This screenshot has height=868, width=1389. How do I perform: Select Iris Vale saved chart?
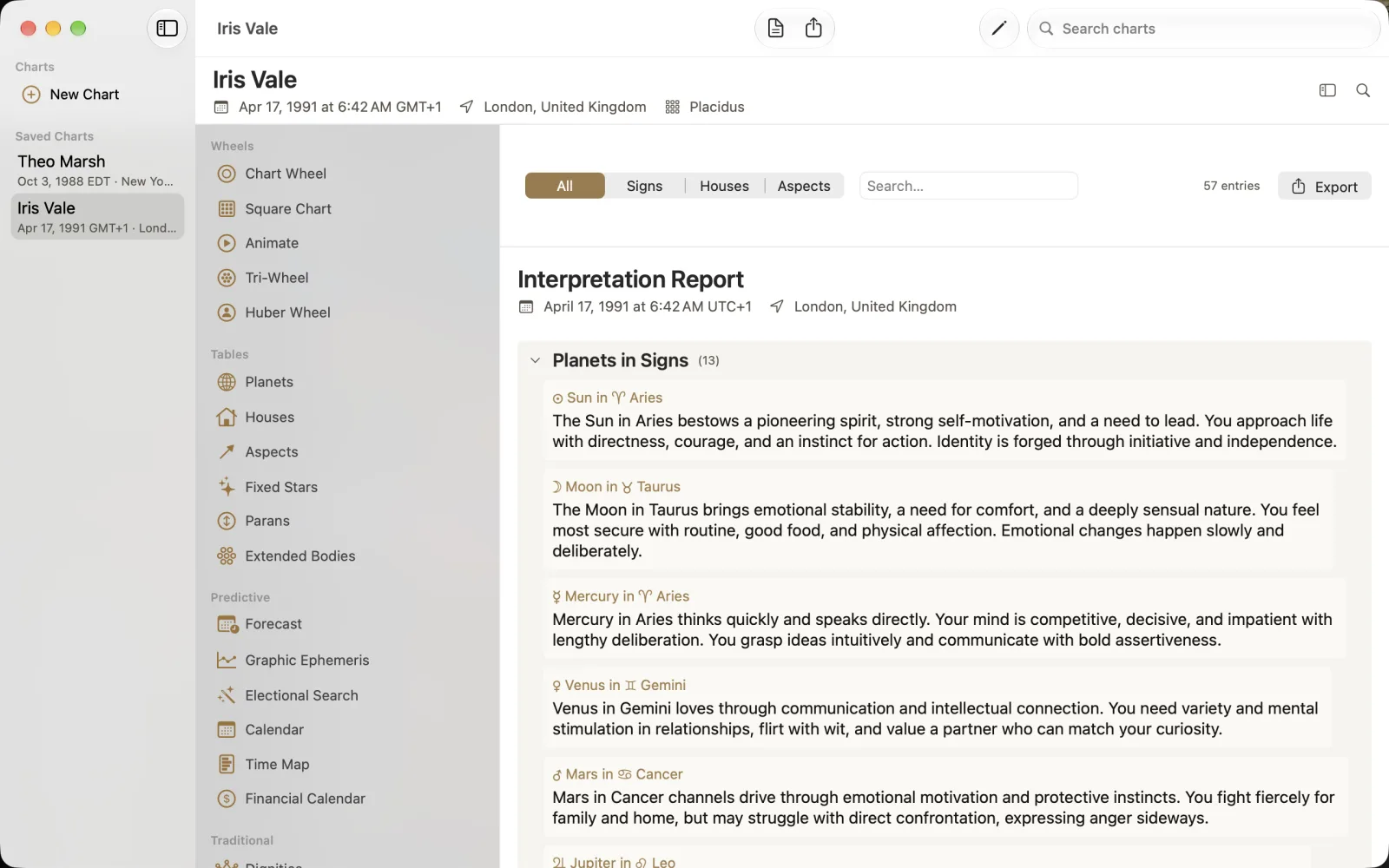point(97,216)
